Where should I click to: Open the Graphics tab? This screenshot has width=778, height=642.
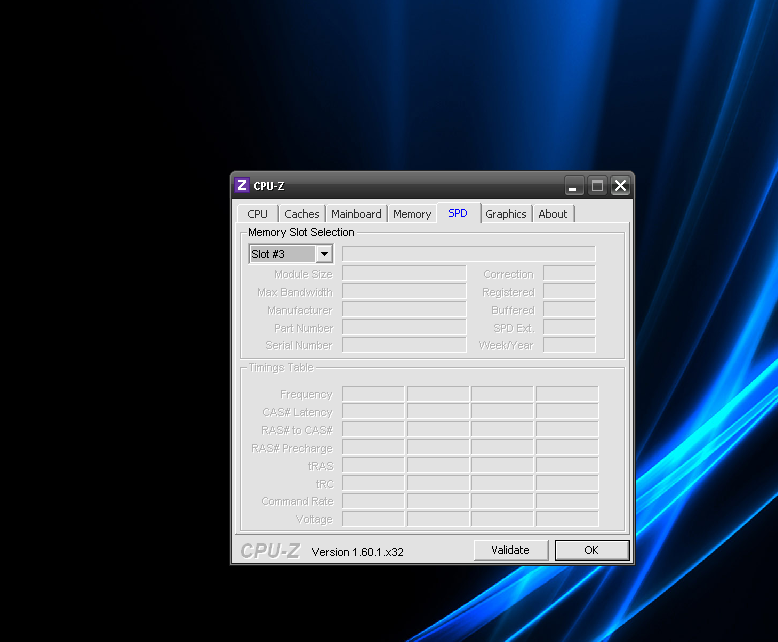point(506,214)
